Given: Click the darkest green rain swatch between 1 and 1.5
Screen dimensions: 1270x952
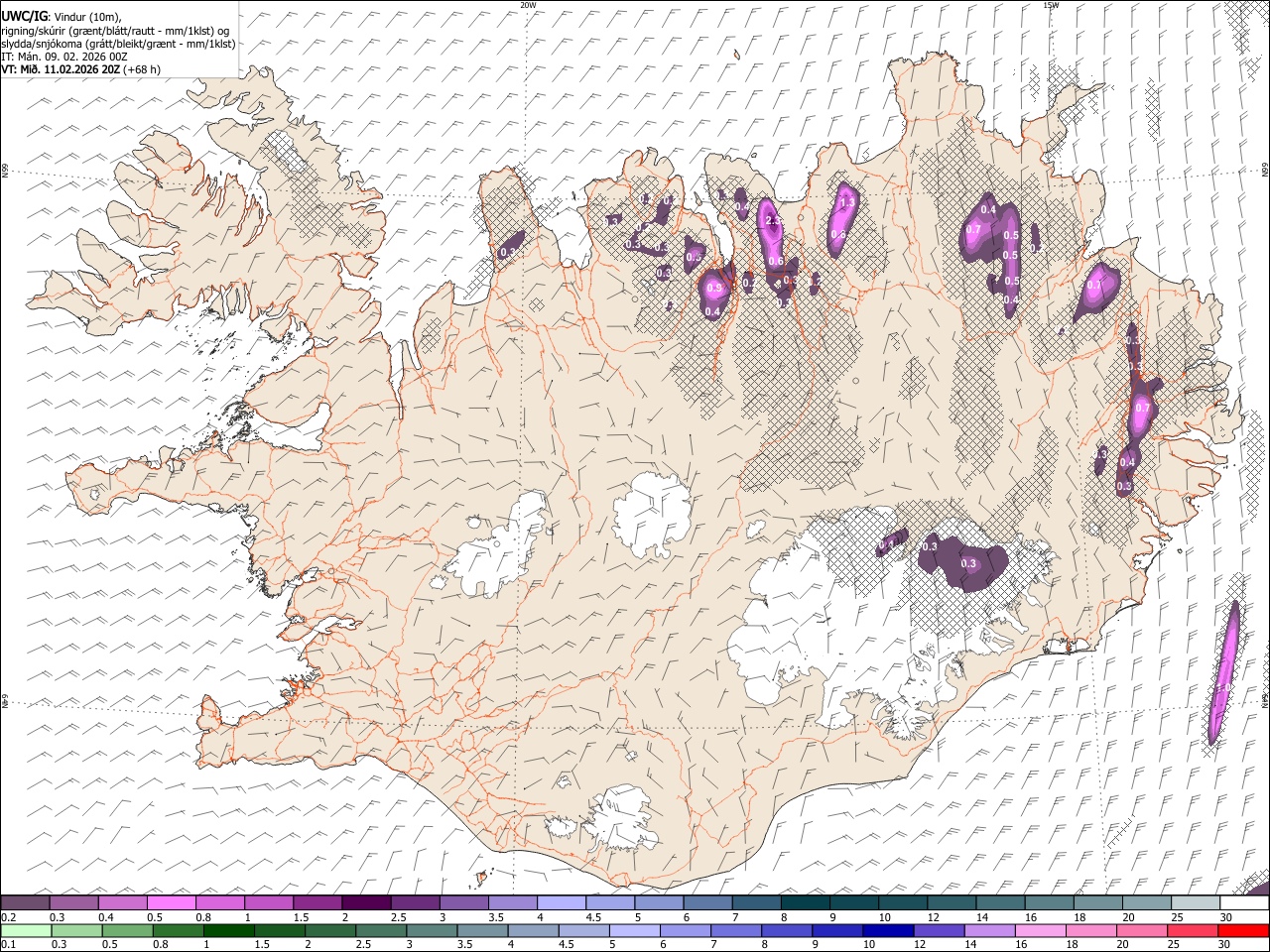Looking at the screenshot, I should (x=229, y=930).
